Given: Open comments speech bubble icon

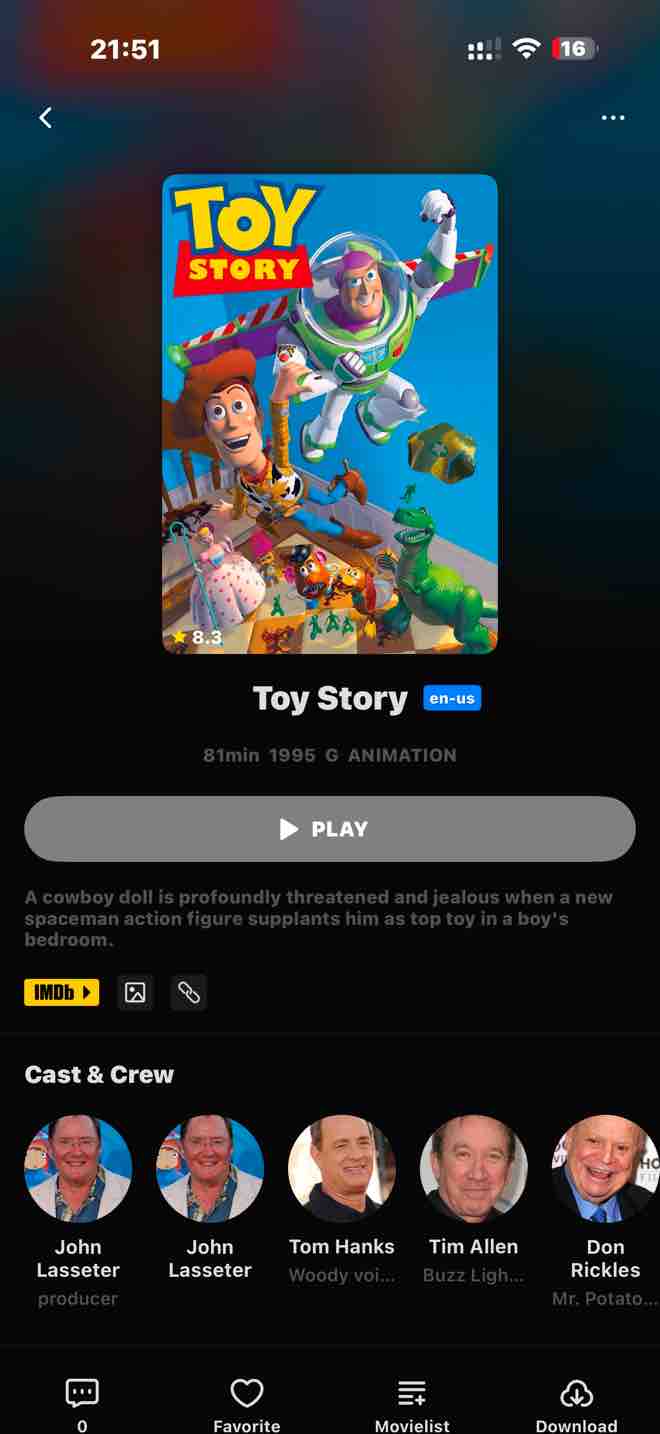Looking at the screenshot, I should 82,1393.
